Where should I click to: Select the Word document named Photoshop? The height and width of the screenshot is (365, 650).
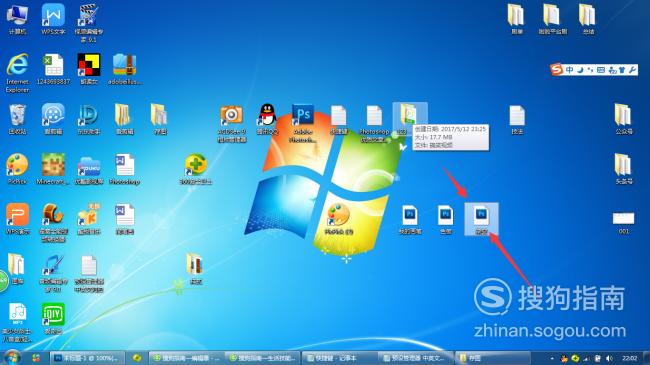(124, 169)
